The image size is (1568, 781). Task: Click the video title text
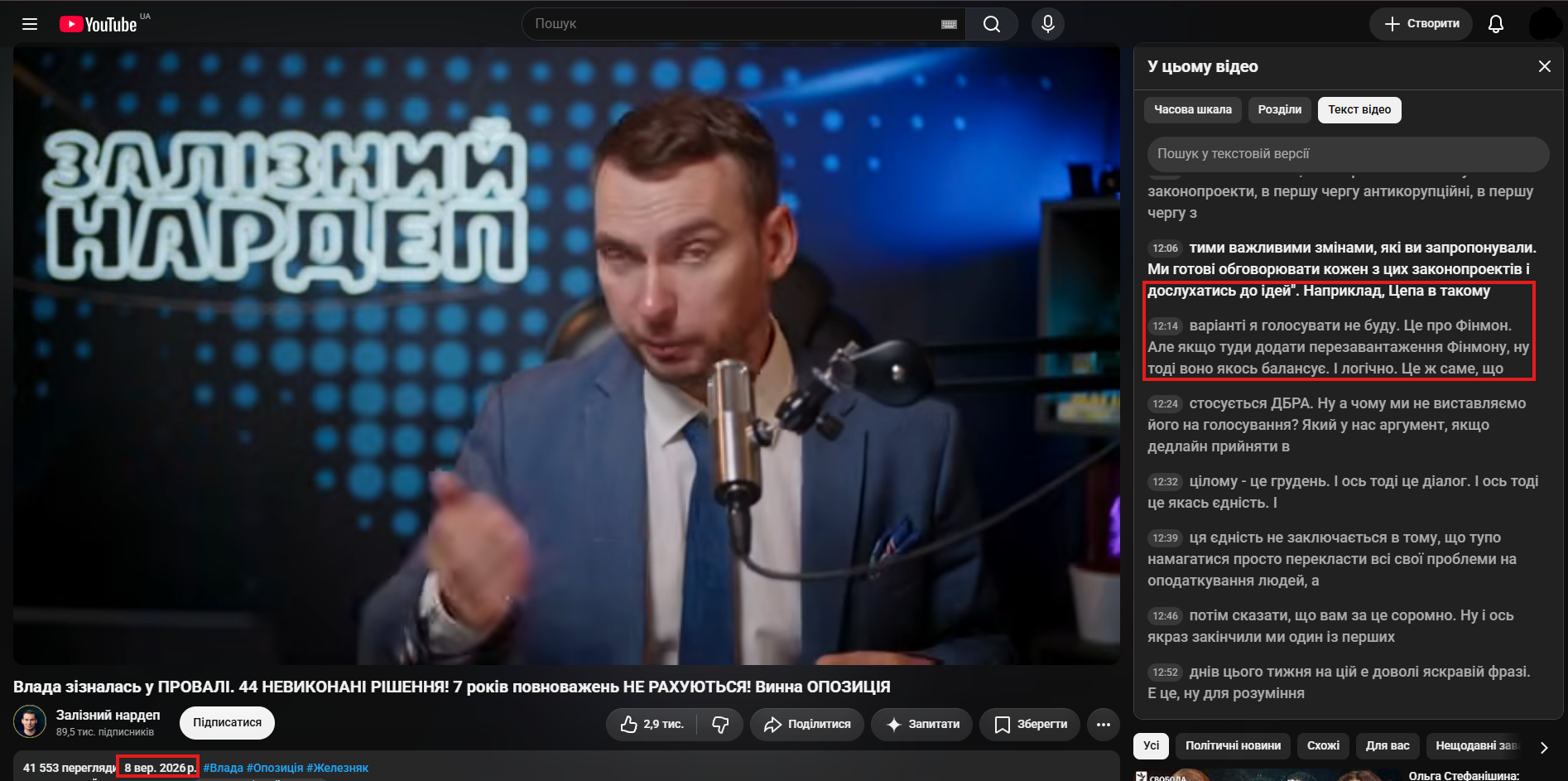click(x=452, y=687)
